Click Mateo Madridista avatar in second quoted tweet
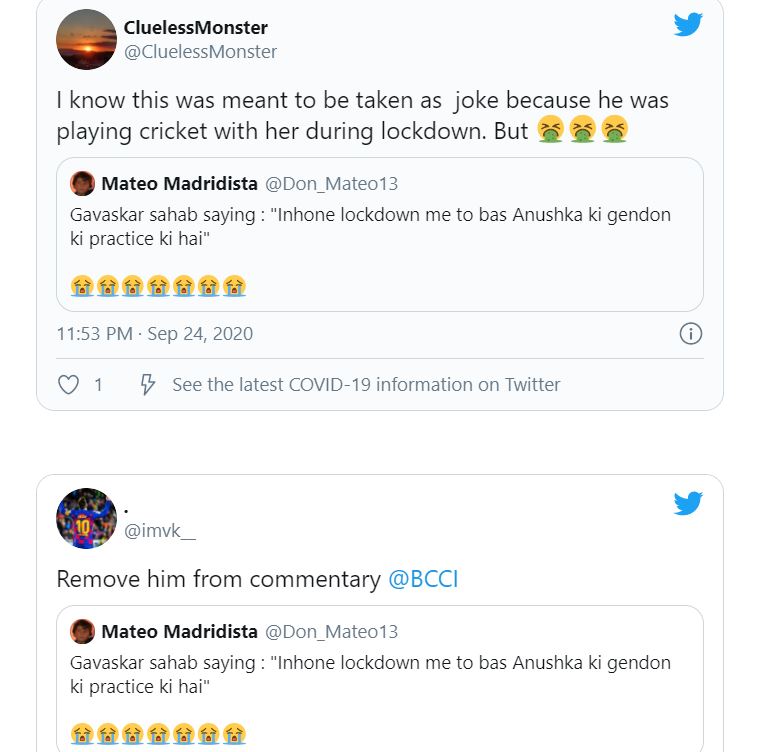757x752 pixels. coord(82,632)
